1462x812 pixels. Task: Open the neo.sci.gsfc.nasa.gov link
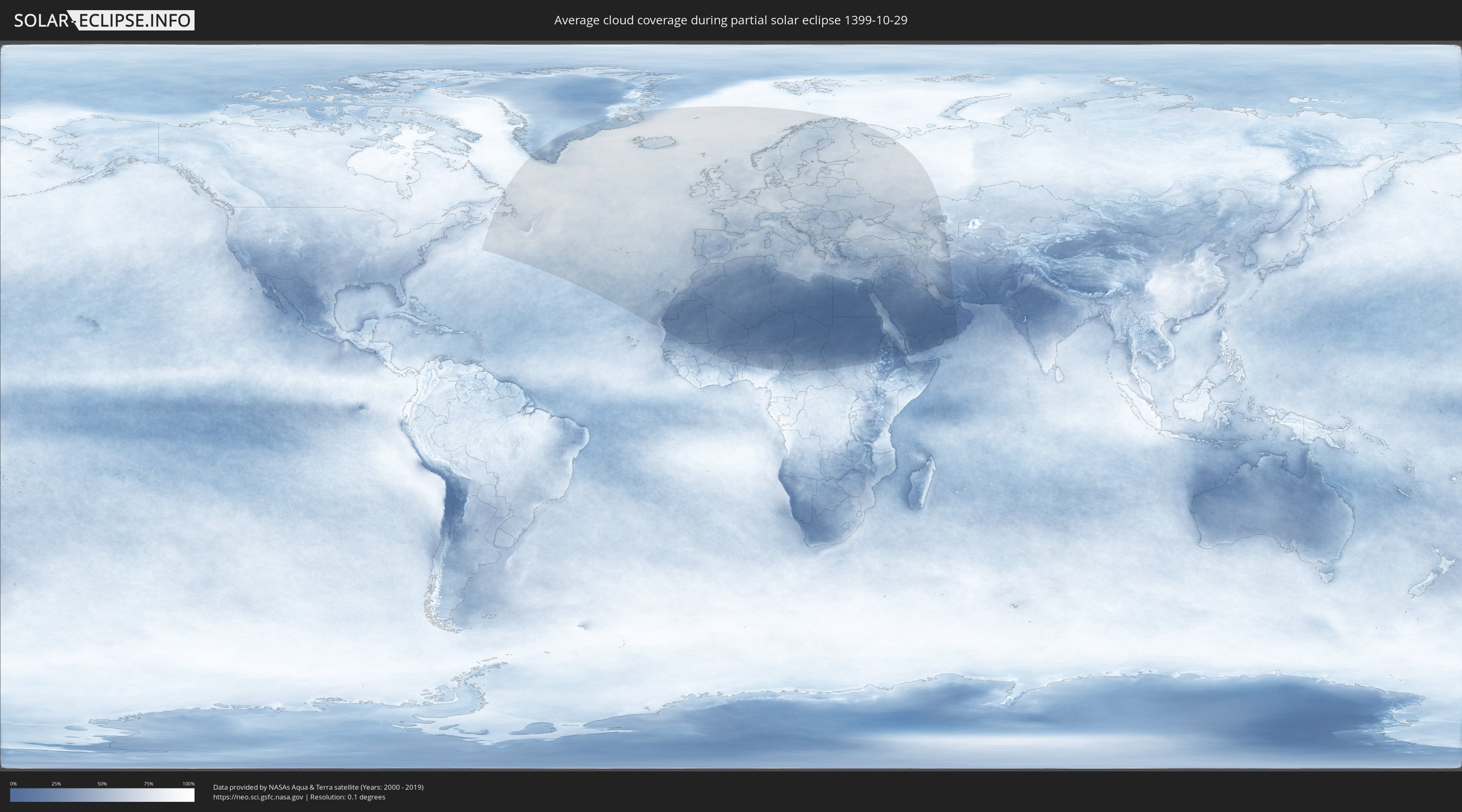[x=257, y=797]
